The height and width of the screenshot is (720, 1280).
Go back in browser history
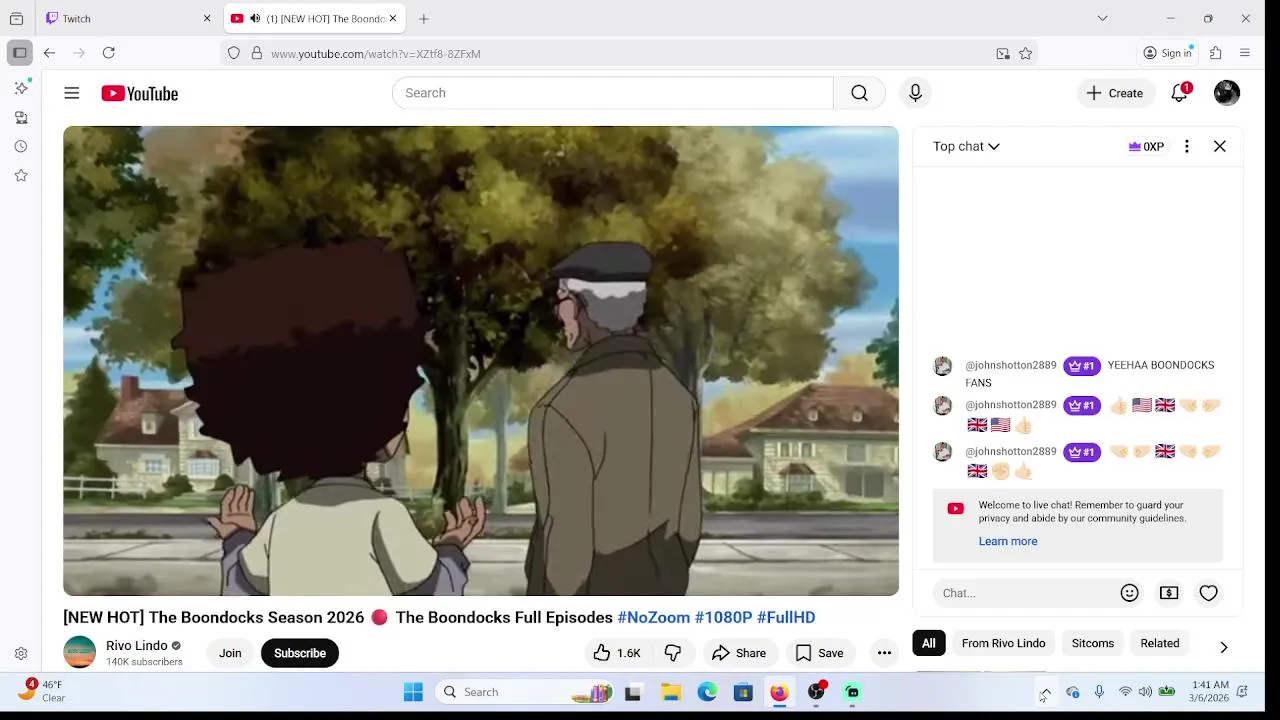[49, 53]
